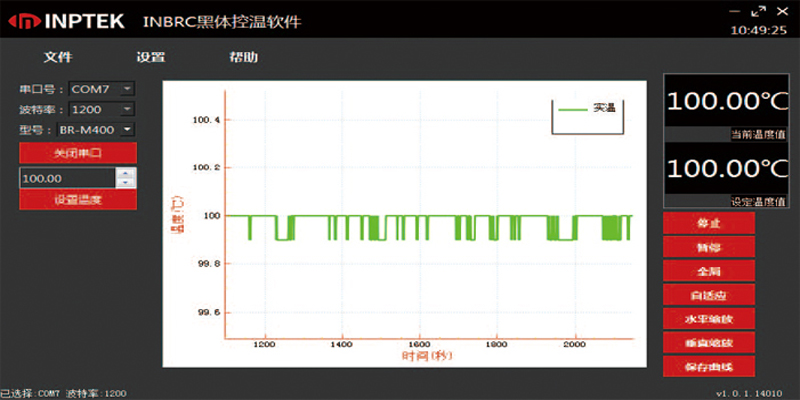Select 自适应 chart scaling button
The image size is (800, 400).
(708, 295)
